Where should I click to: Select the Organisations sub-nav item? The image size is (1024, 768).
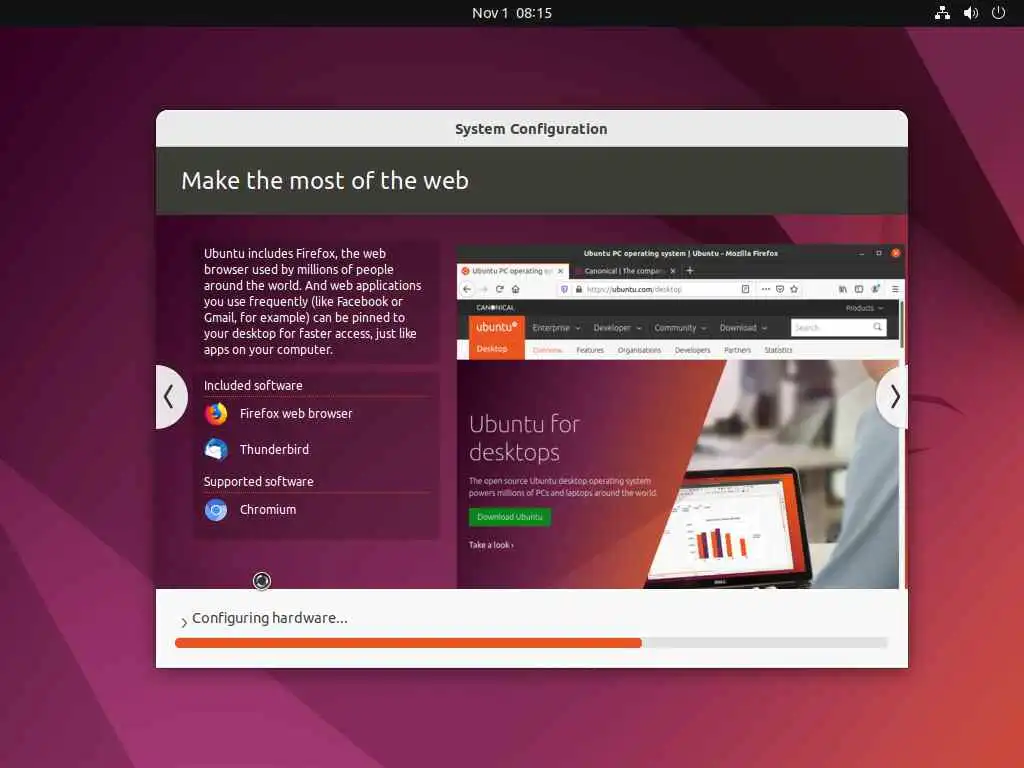coord(639,350)
